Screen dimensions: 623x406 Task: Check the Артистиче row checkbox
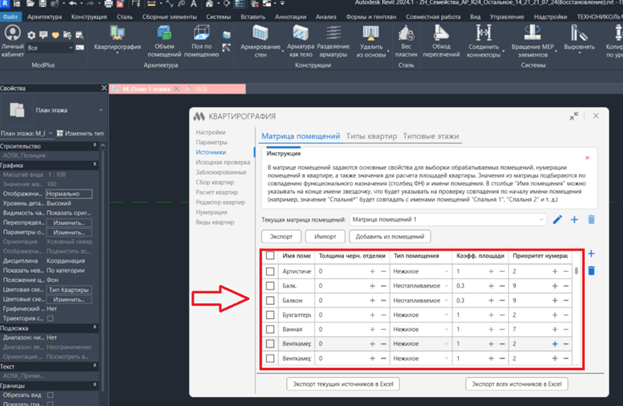[270, 271]
